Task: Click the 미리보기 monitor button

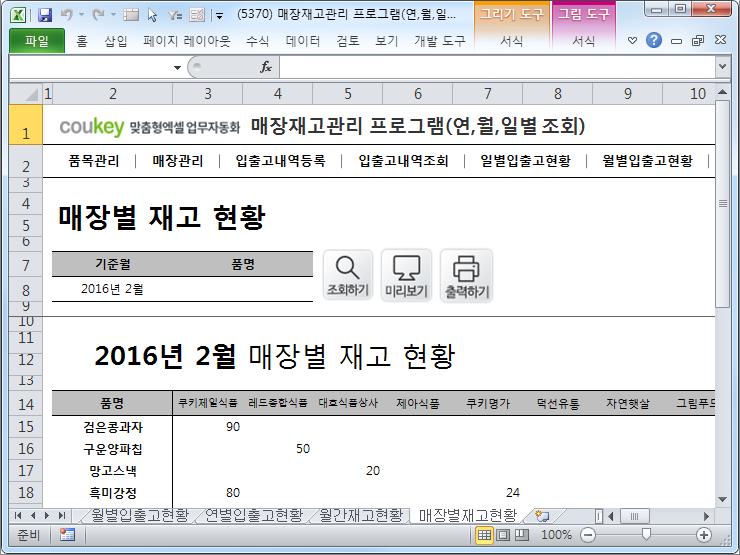Action: (x=406, y=276)
